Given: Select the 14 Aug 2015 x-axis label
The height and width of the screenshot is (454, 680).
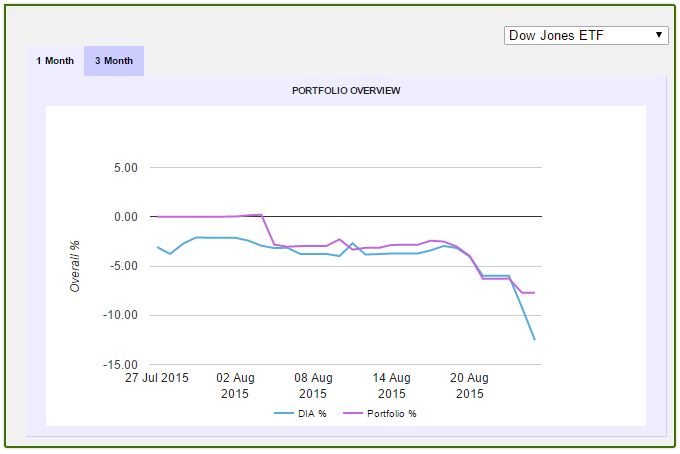Looking at the screenshot, I should coord(392,385).
